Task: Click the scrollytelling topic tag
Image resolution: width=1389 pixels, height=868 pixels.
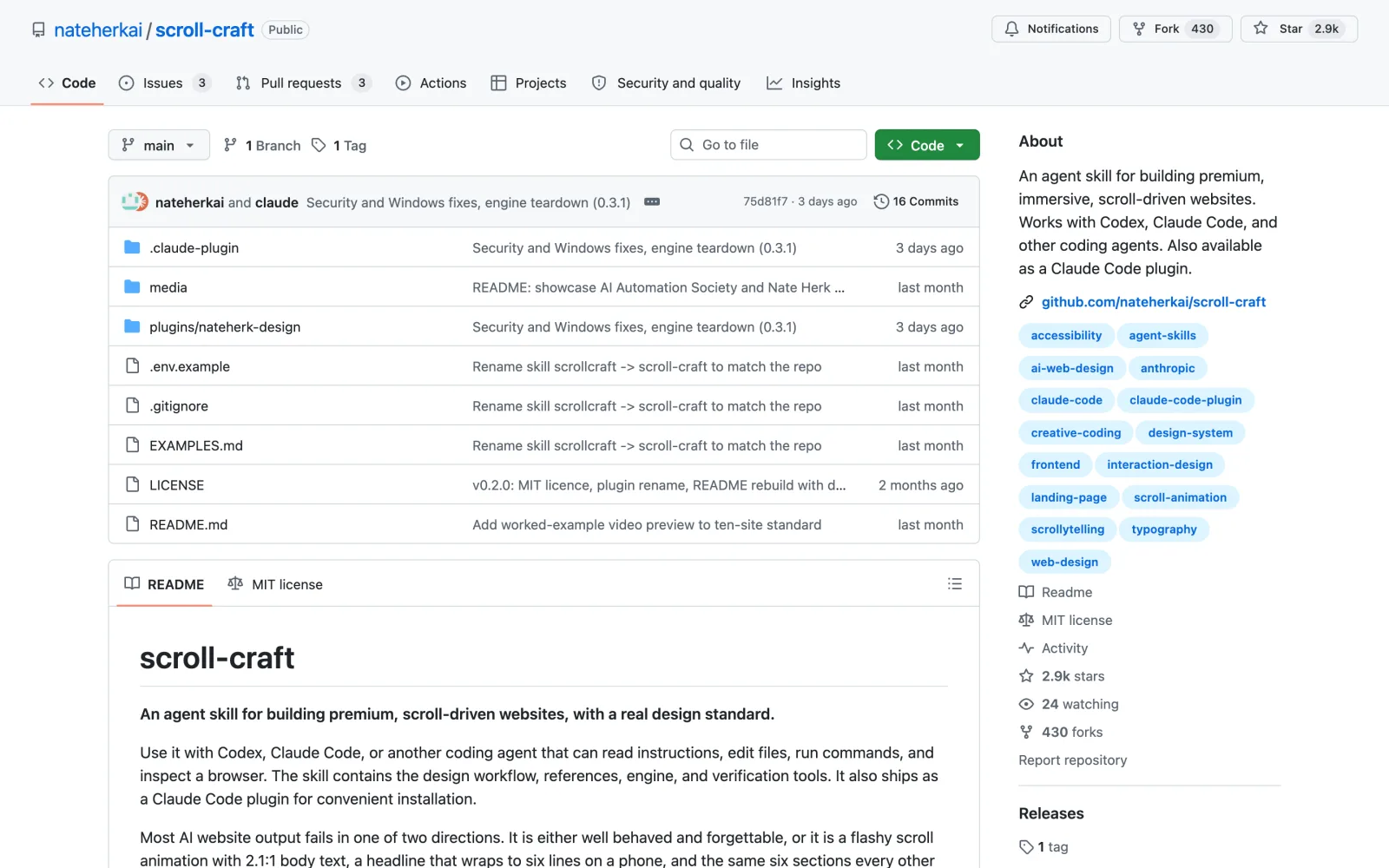Action: click(1068, 529)
